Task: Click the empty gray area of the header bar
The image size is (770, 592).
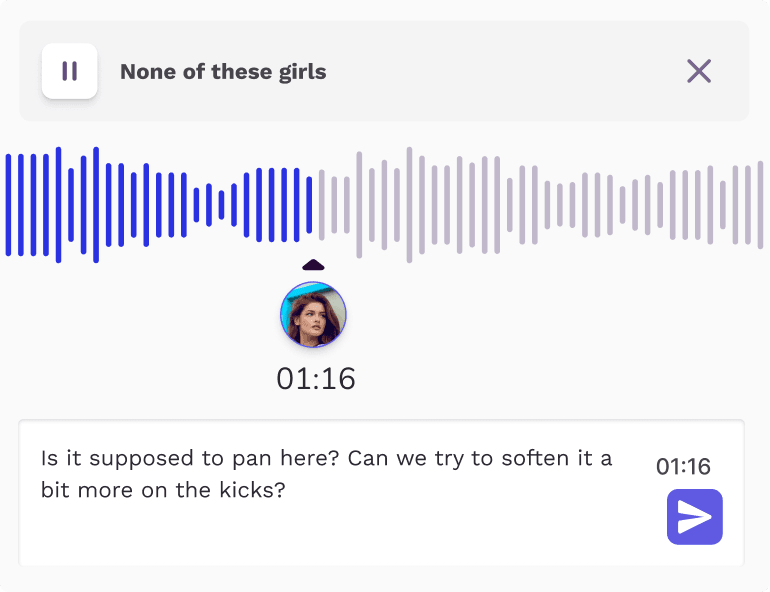Action: (500, 72)
